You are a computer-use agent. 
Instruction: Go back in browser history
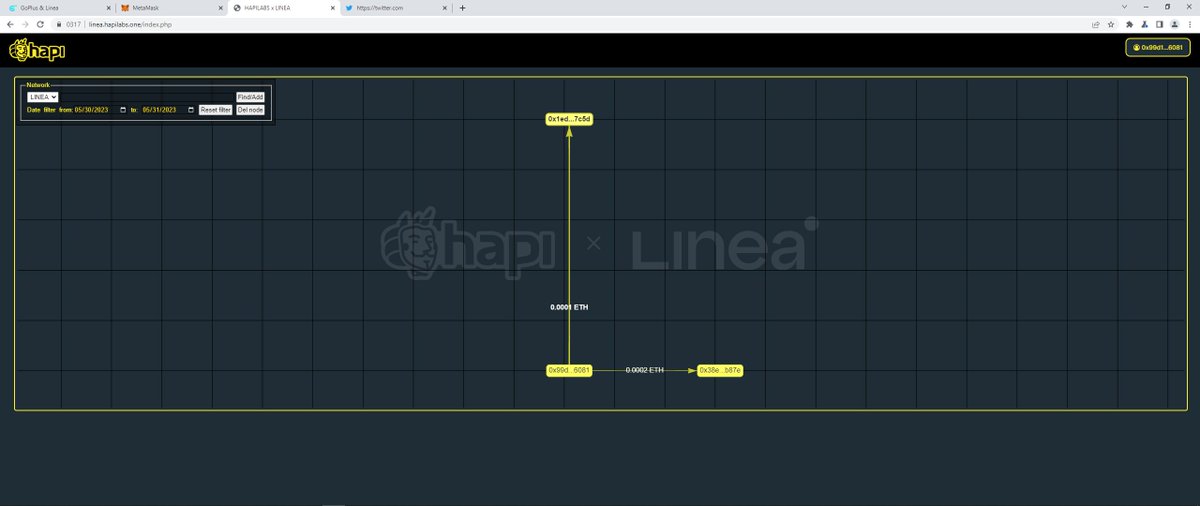(10, 24)
